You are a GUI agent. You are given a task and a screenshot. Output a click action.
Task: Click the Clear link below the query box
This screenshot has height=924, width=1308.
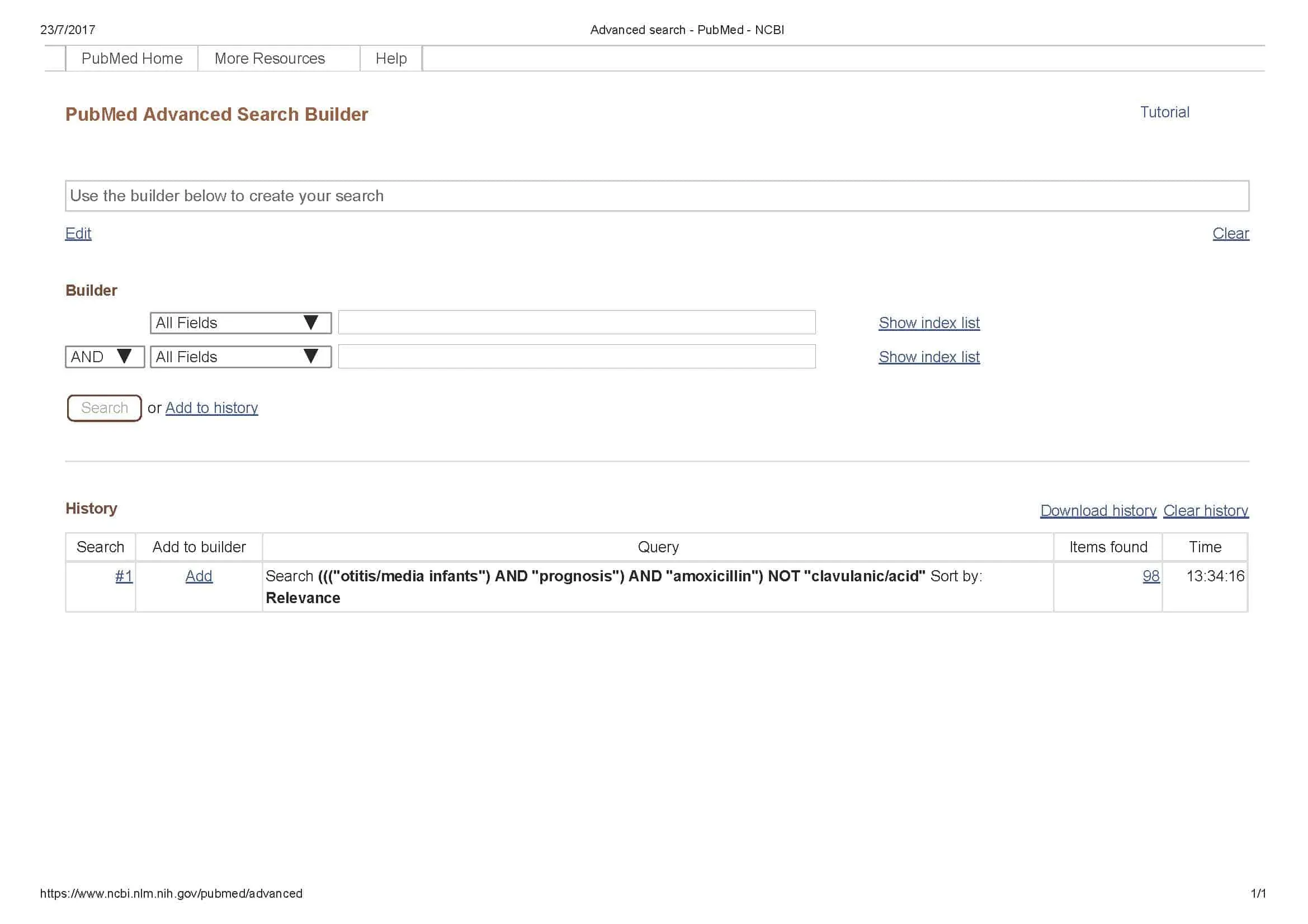point(1230,234)
